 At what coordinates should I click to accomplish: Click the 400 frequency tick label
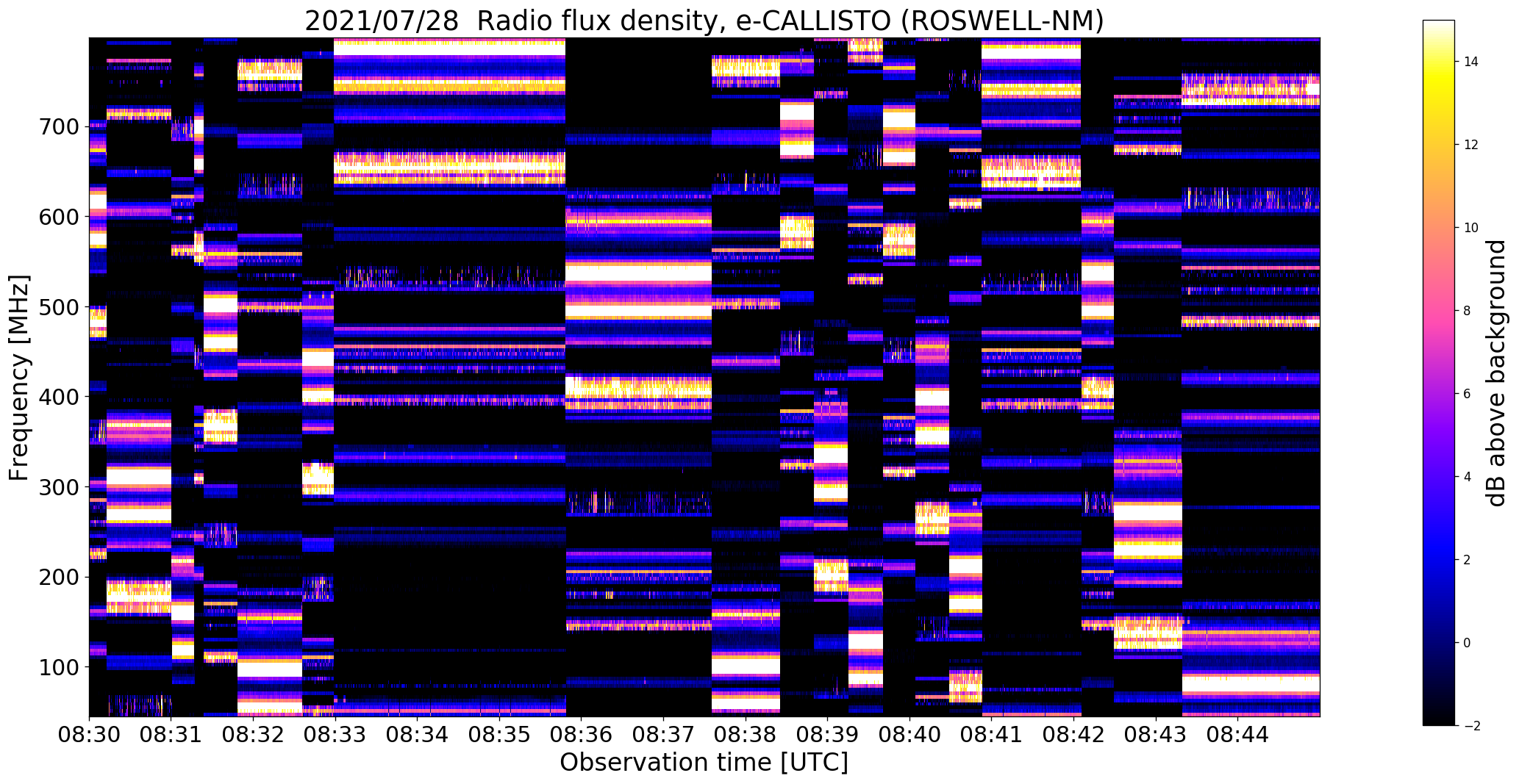point(58,398)
